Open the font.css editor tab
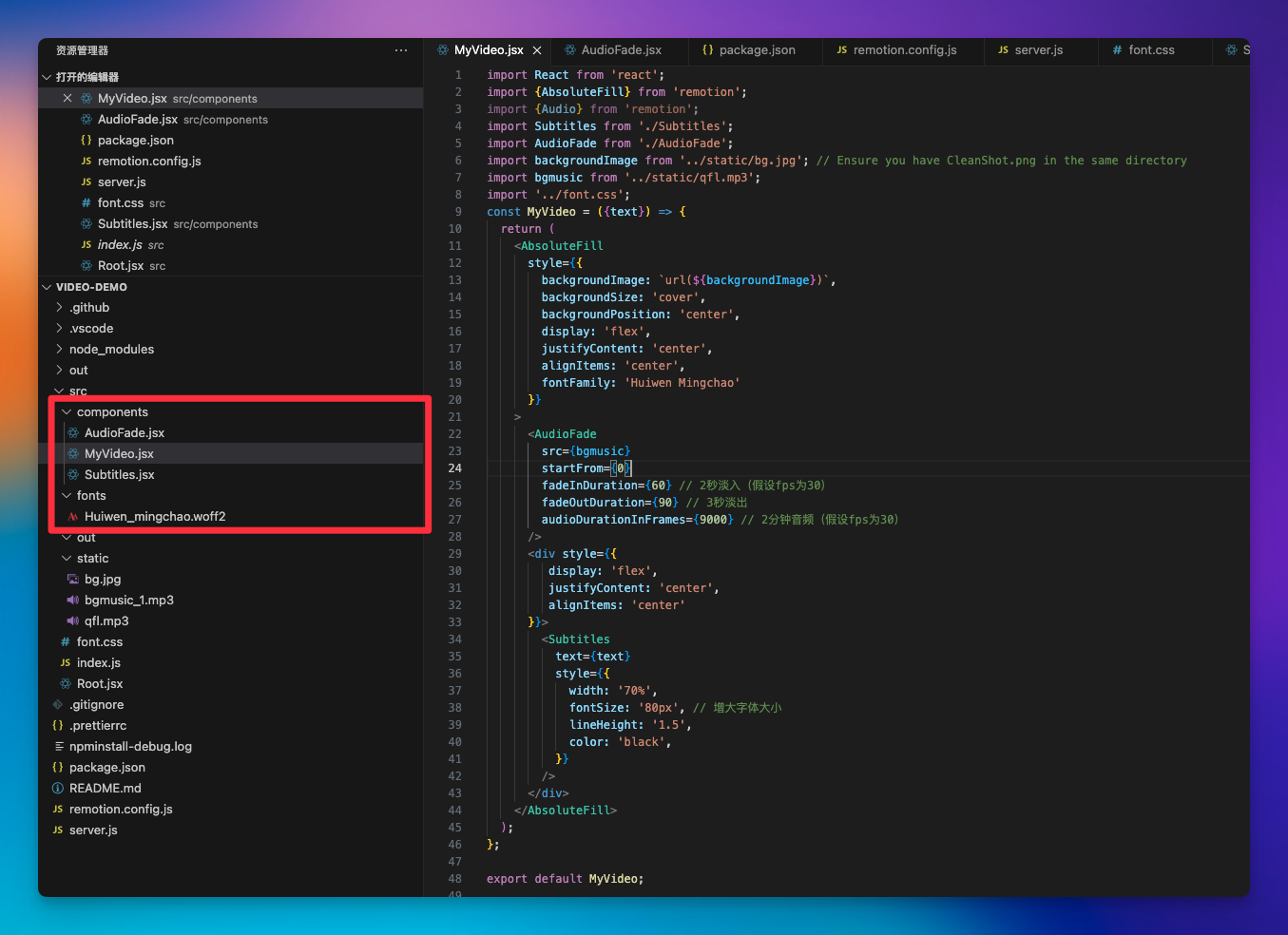The width and height of the screenshot is (1288, 935). (x=1150, y=50)
